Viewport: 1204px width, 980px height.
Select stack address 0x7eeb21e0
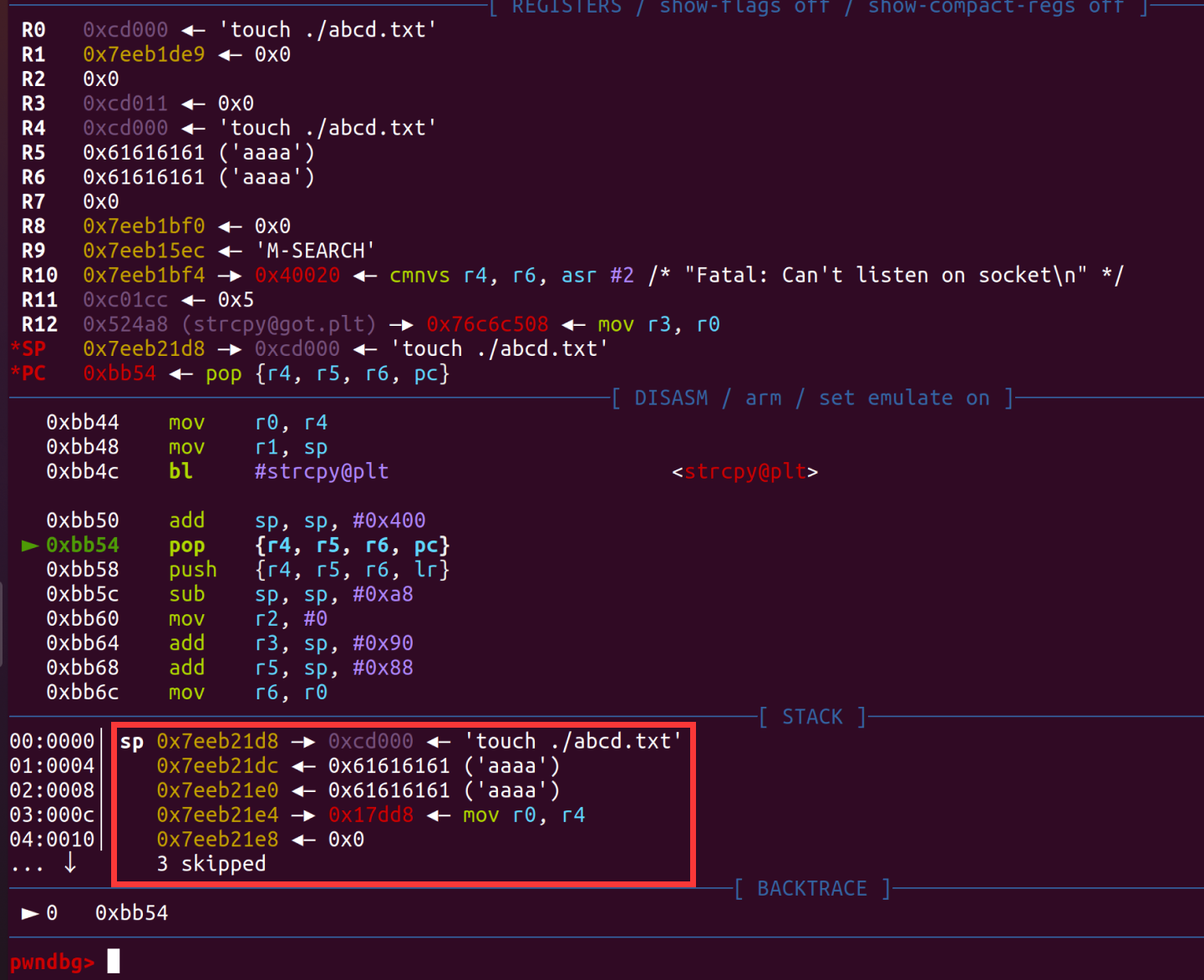pos(217,790)
